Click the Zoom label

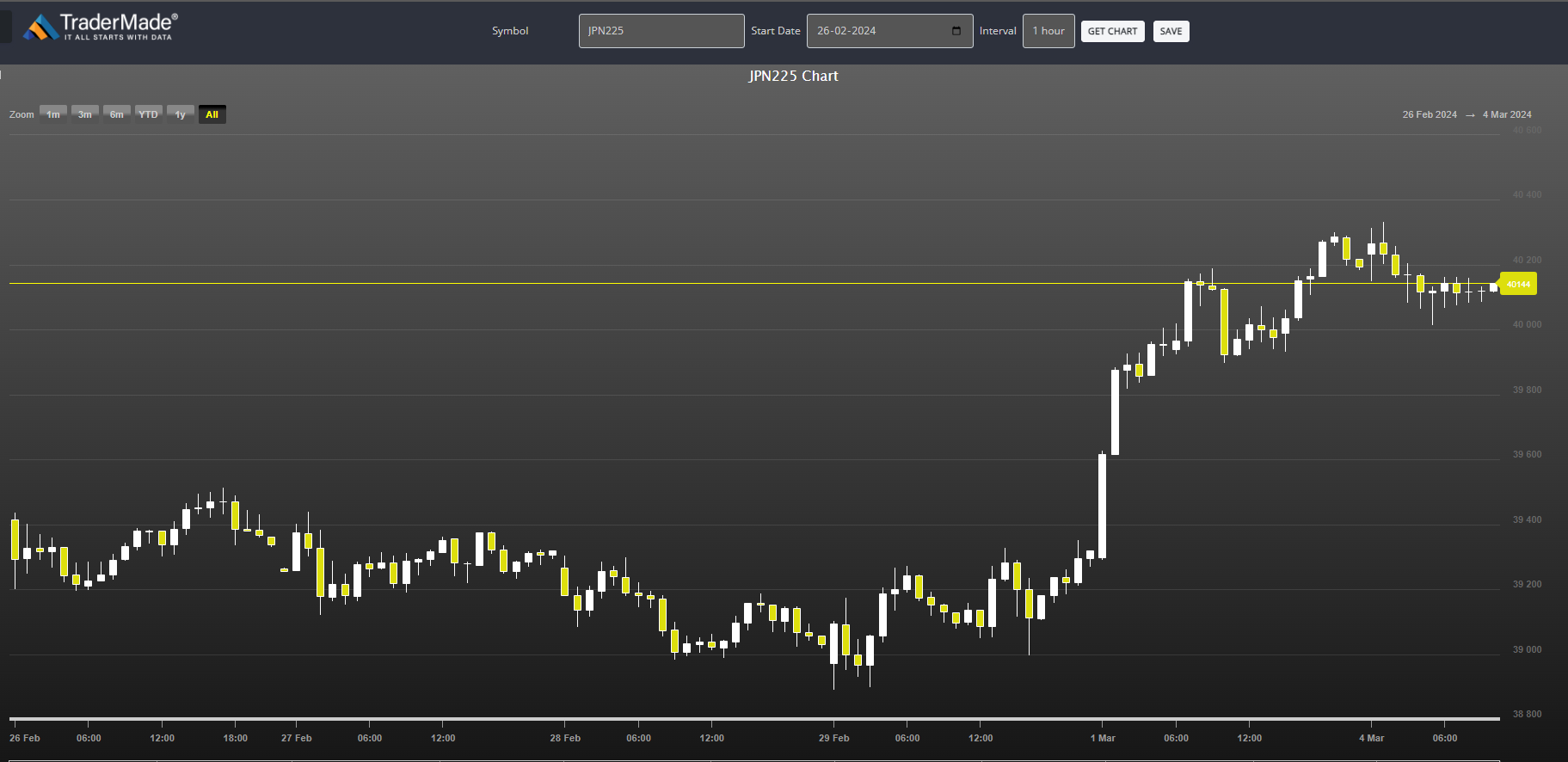coord(22,114)
